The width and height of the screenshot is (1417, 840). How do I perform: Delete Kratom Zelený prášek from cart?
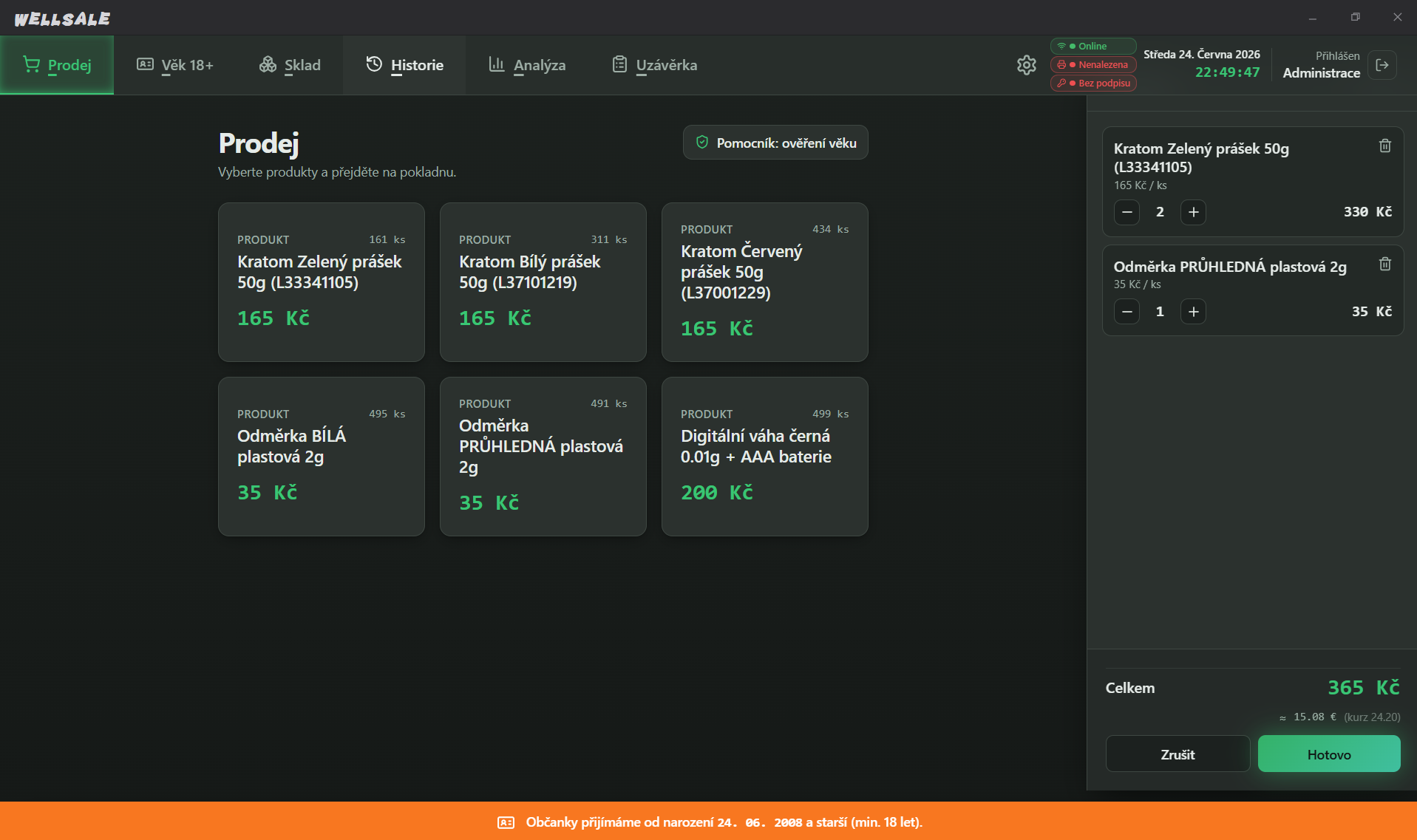click(1385, 146)
